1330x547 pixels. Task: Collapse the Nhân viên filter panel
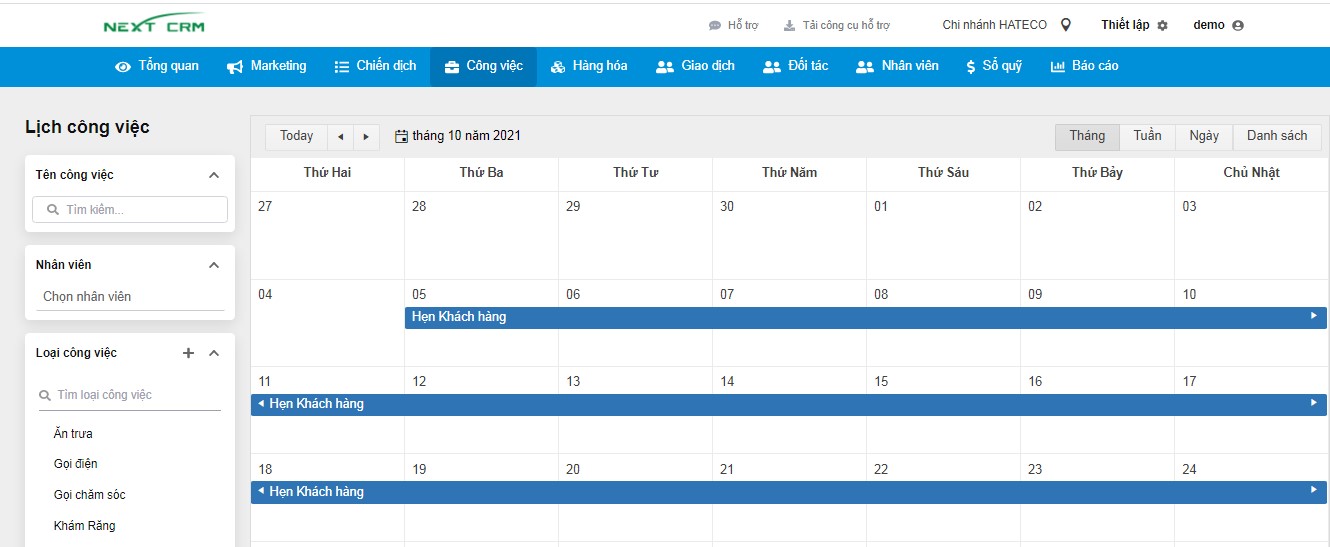(x=213, y=265)
